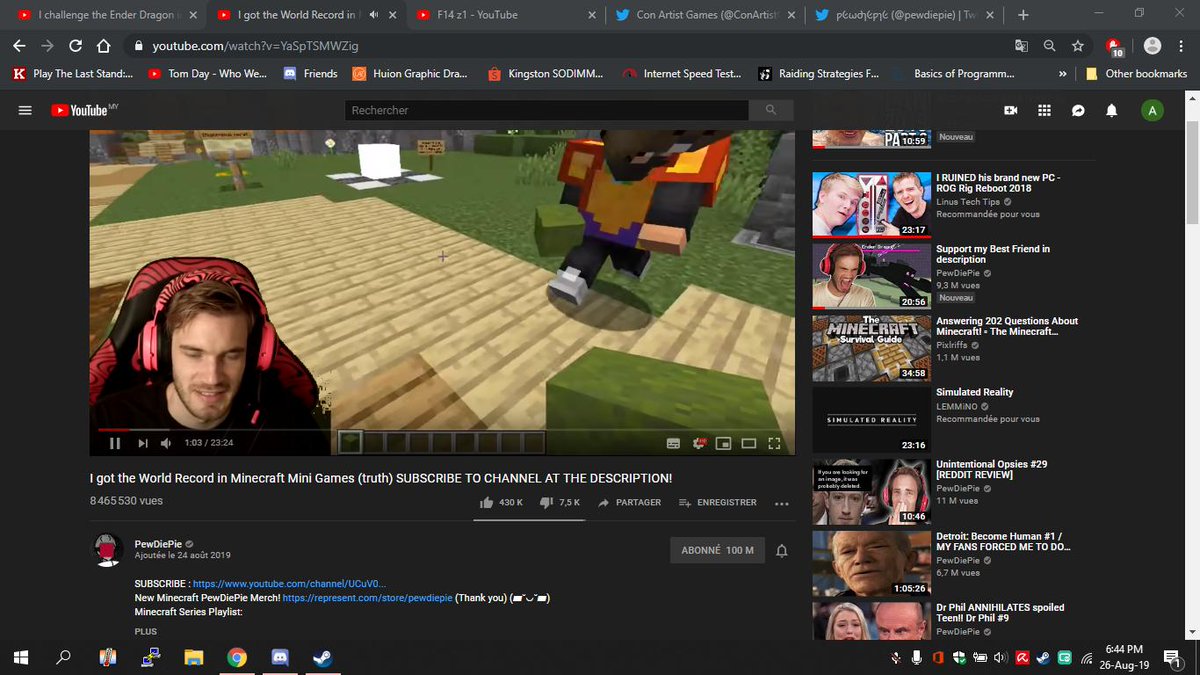Open the three-dot more actions menu under video
This screenshot has width=1200, height=675.
(782, 503)
